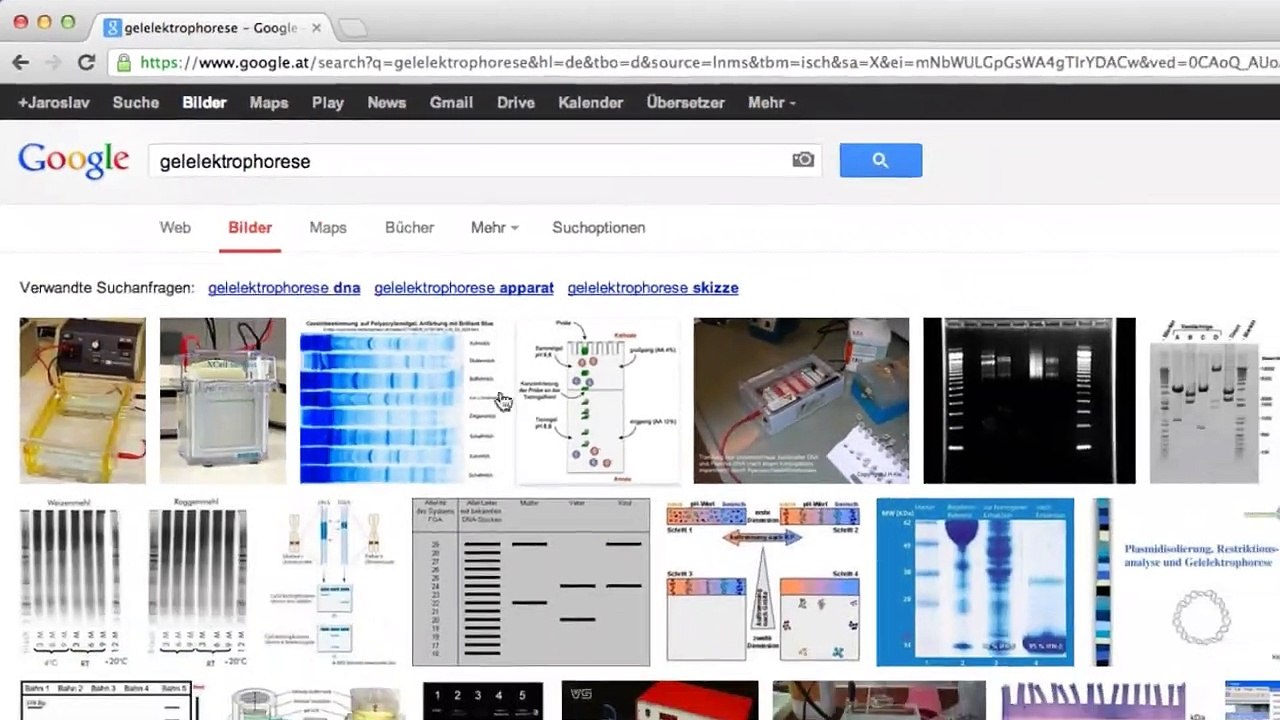This screenshot has width=1280, height=720.
Task: Open the purple gel comb thumbnail
Action: pyautogui.click(x=1094, y=700)
